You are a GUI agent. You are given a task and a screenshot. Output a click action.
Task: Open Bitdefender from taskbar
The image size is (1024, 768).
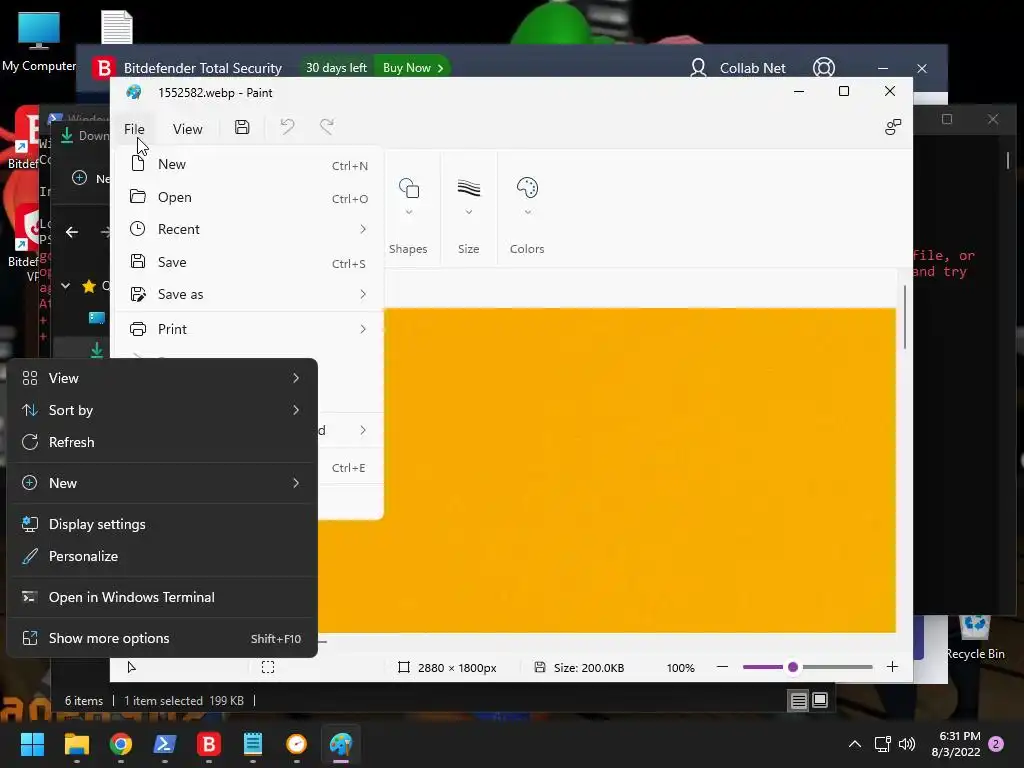pyautogui.click(x=209, y=744)
